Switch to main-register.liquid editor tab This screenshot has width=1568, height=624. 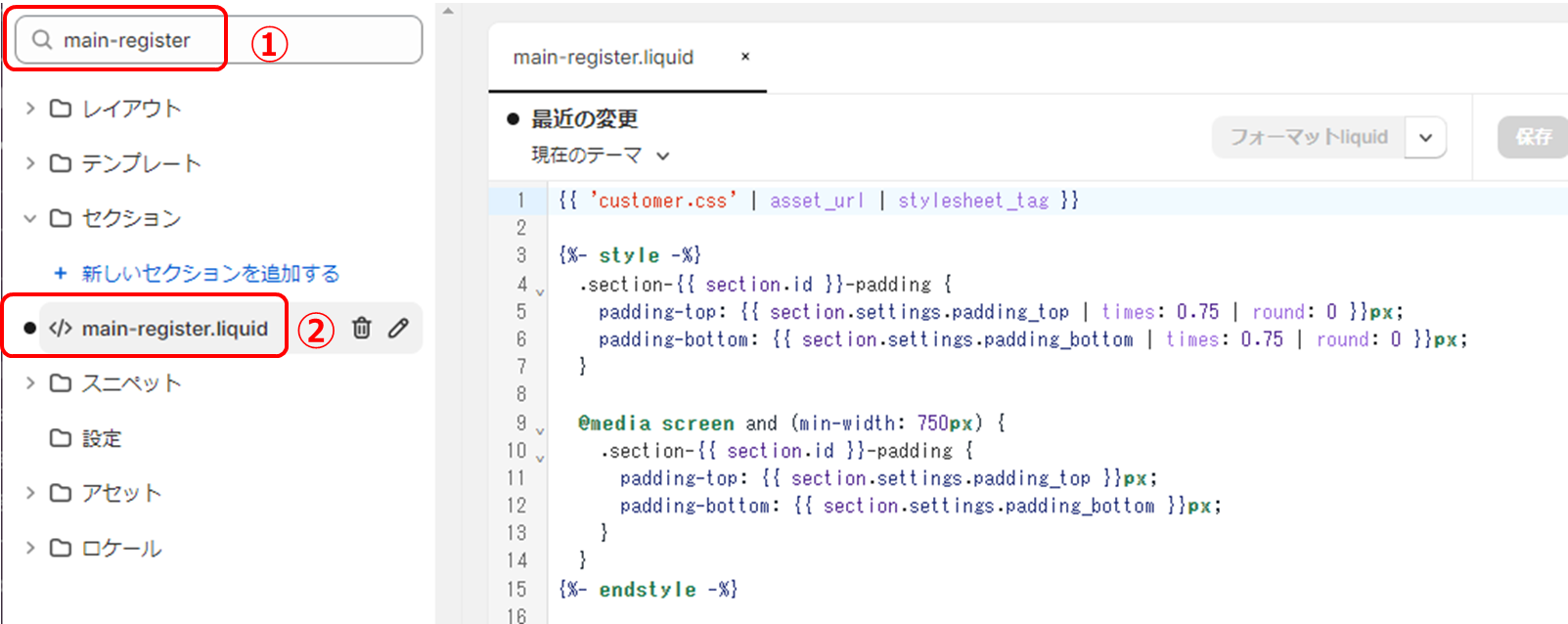tap(604, 57)
